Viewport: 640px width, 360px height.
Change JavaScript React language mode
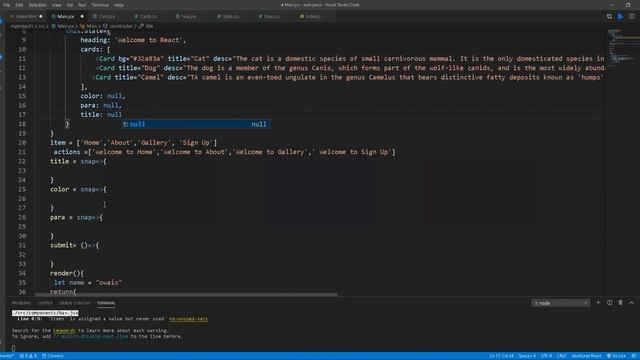[x=587, y=356]
